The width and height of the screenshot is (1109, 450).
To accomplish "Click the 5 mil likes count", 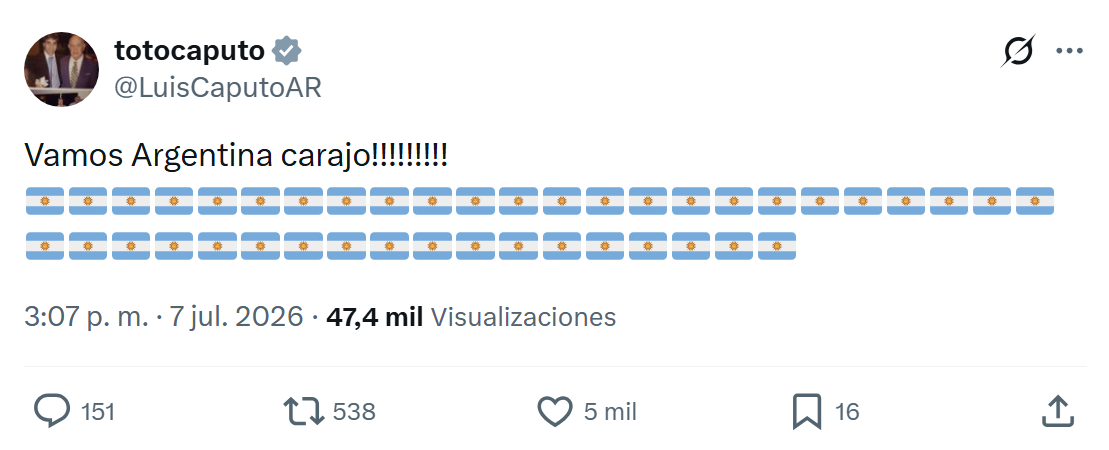I will click(610, 412).
